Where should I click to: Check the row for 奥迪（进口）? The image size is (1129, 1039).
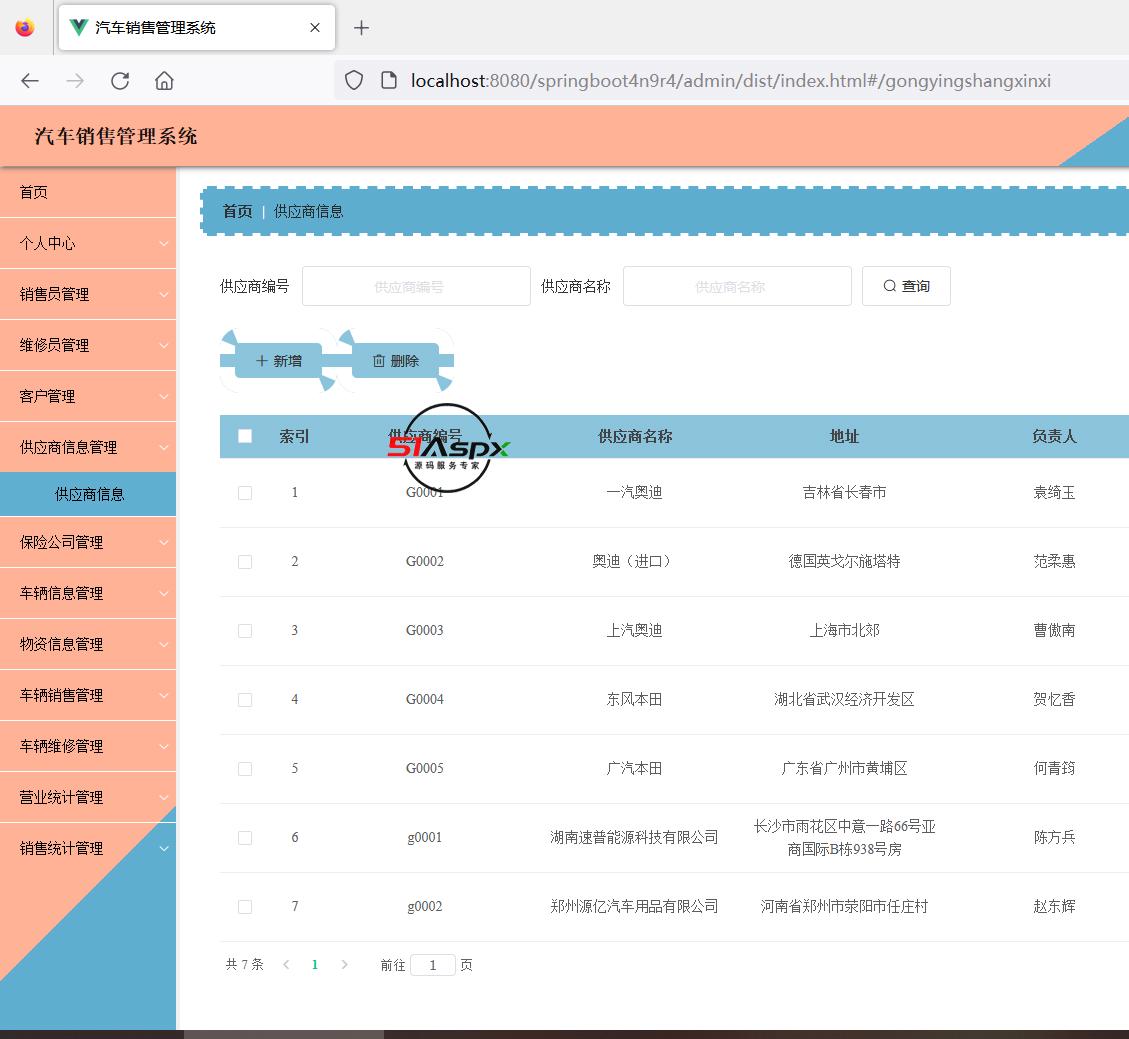(245, 562)
